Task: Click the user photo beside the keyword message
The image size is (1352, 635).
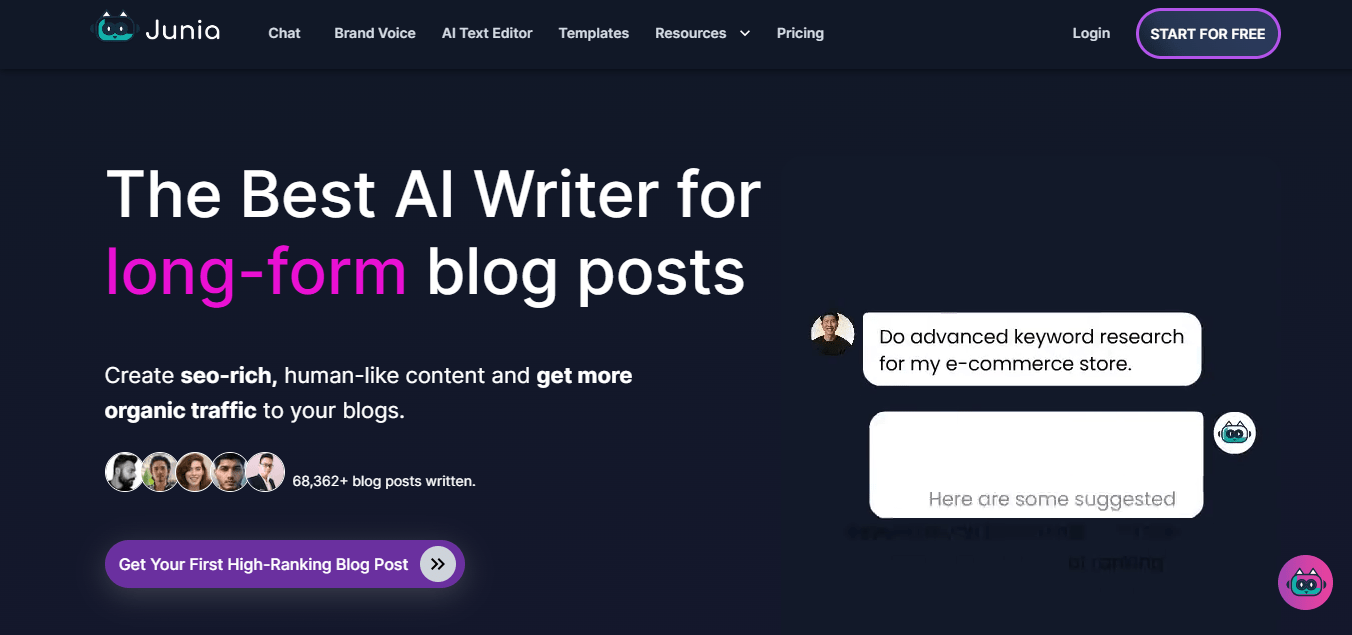Action: point(832,334)
